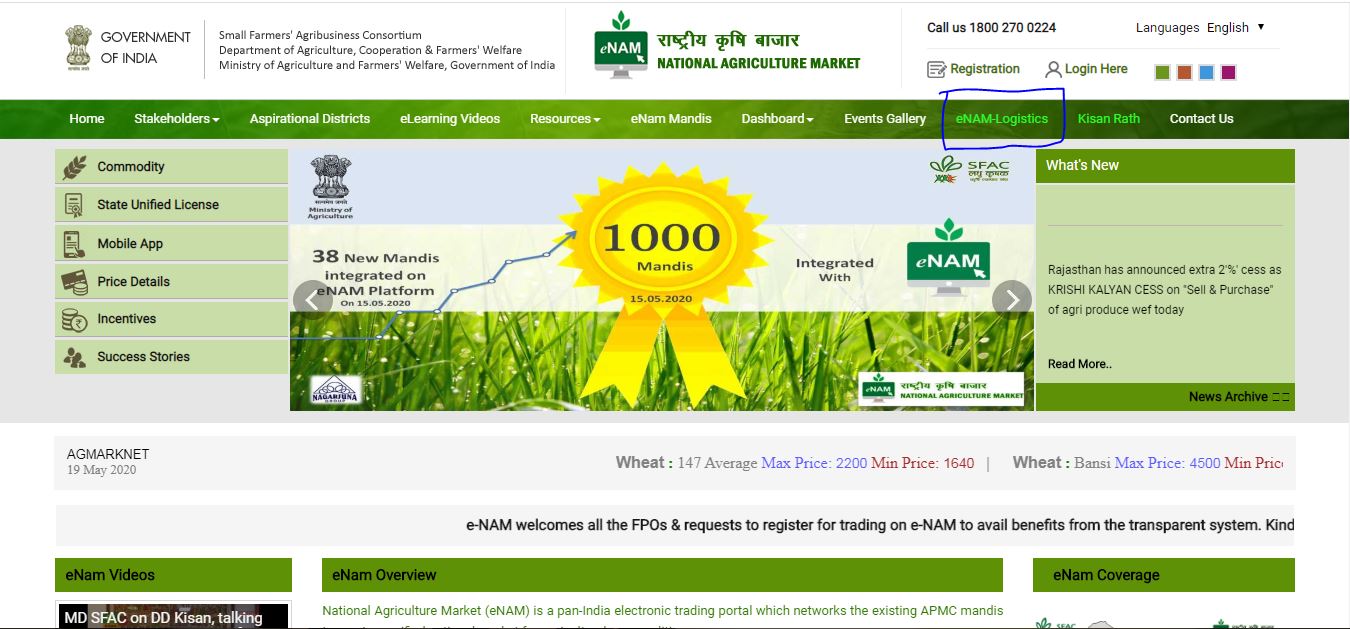Click the Registration form icon
The width and height of the screenshot is (1350, 629).
coord(936,69)
